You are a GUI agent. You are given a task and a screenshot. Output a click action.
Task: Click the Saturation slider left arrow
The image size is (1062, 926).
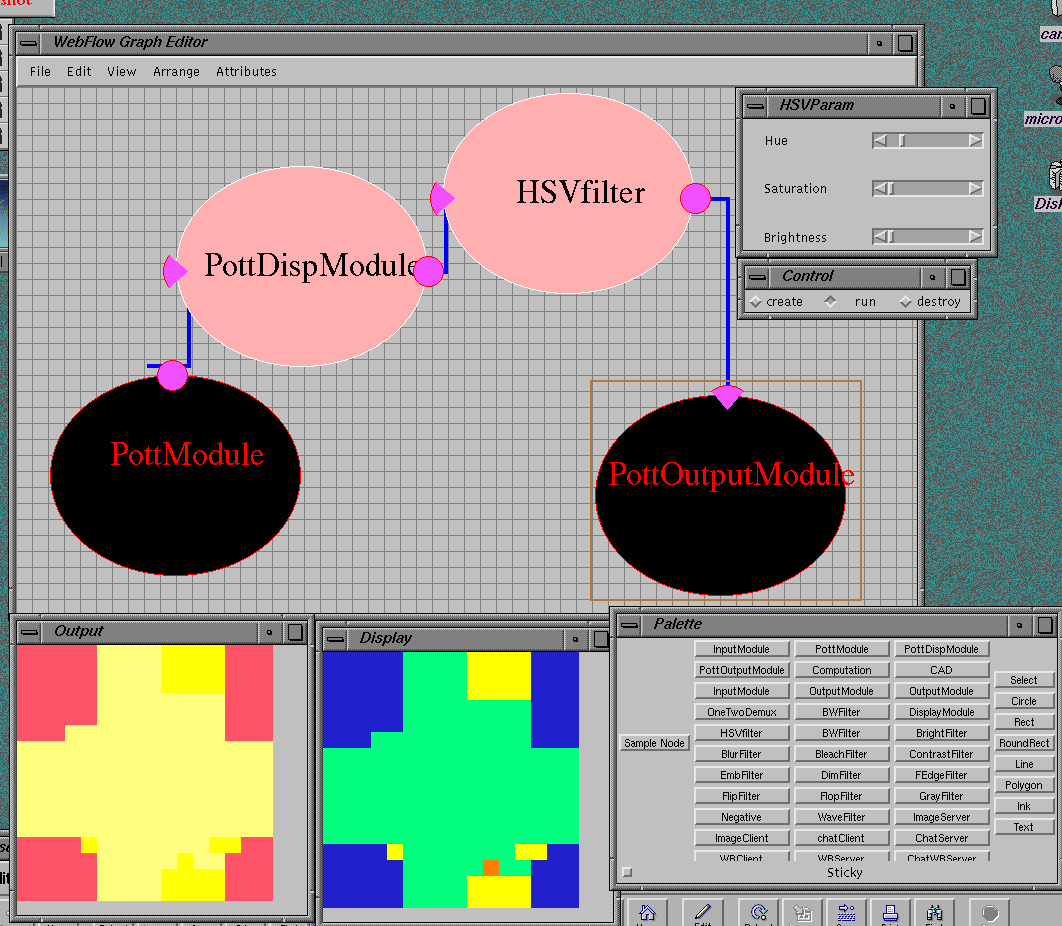pos(880,188)
